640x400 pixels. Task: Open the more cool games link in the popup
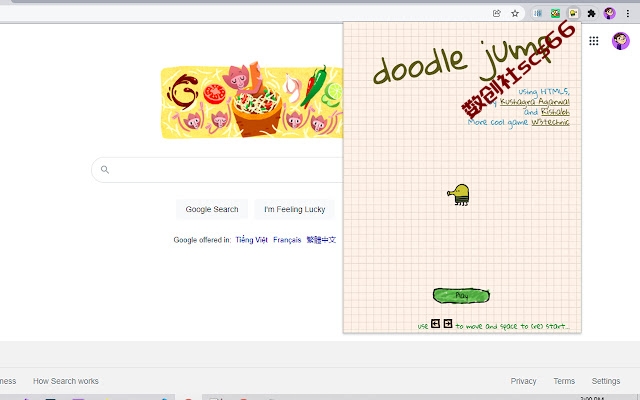(550, 122)
